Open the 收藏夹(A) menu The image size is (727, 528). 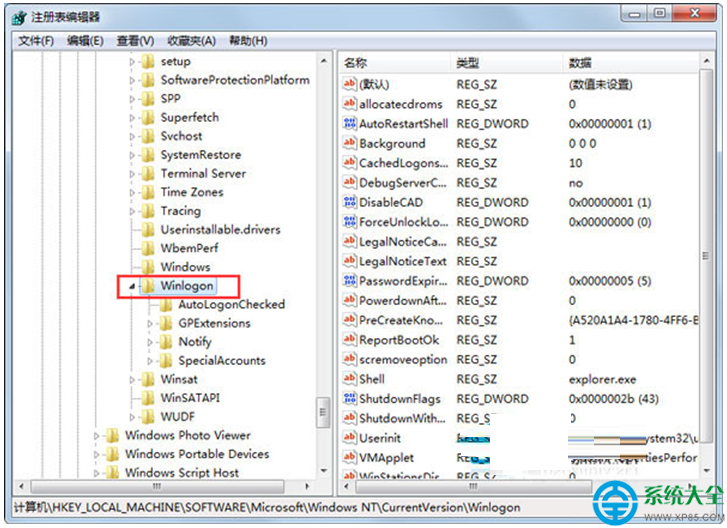click(x=191, y=41)
